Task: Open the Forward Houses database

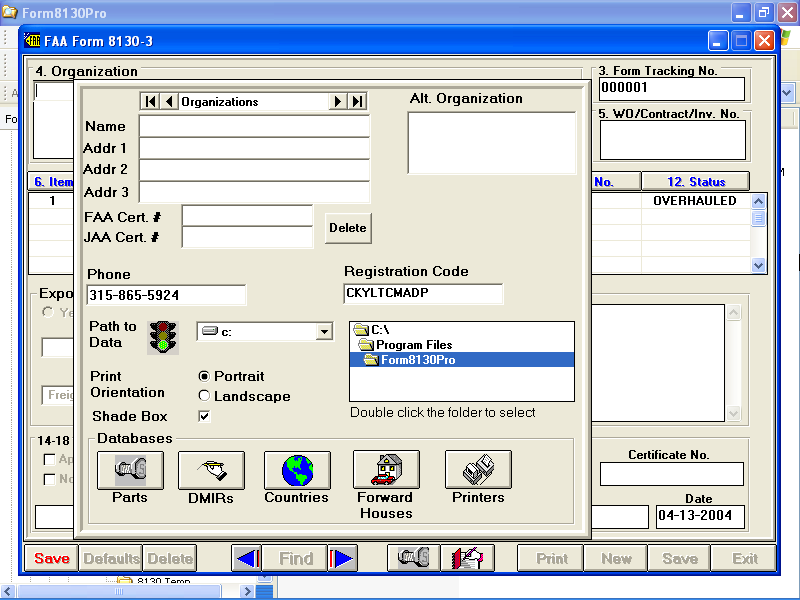Action: tap(386, 470)
